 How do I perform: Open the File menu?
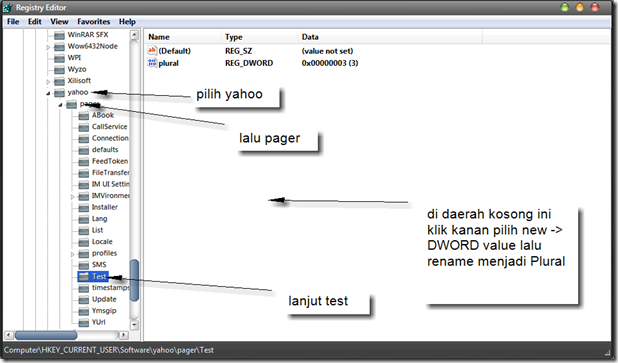click(13, 22)
